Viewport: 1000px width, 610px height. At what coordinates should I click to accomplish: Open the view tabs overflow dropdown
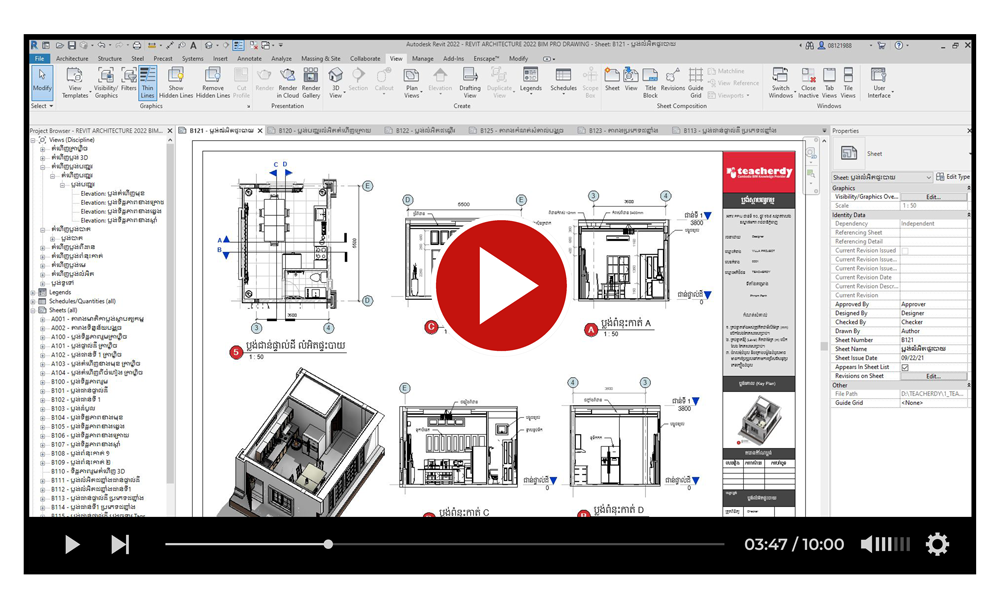tap(824, 130)
